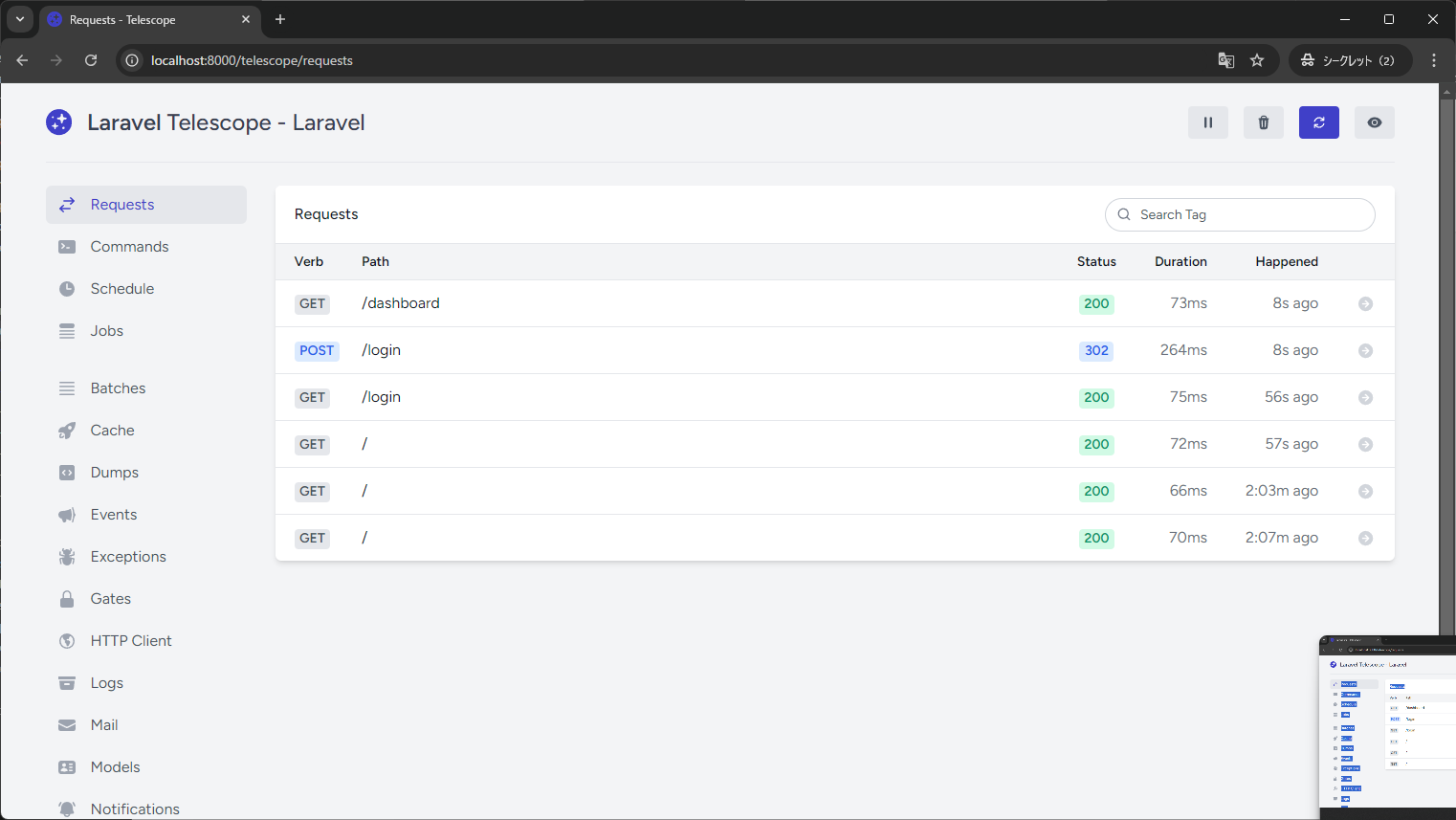
Task: Open the Batches sidebar section
Action: click(x=146, y=388)
